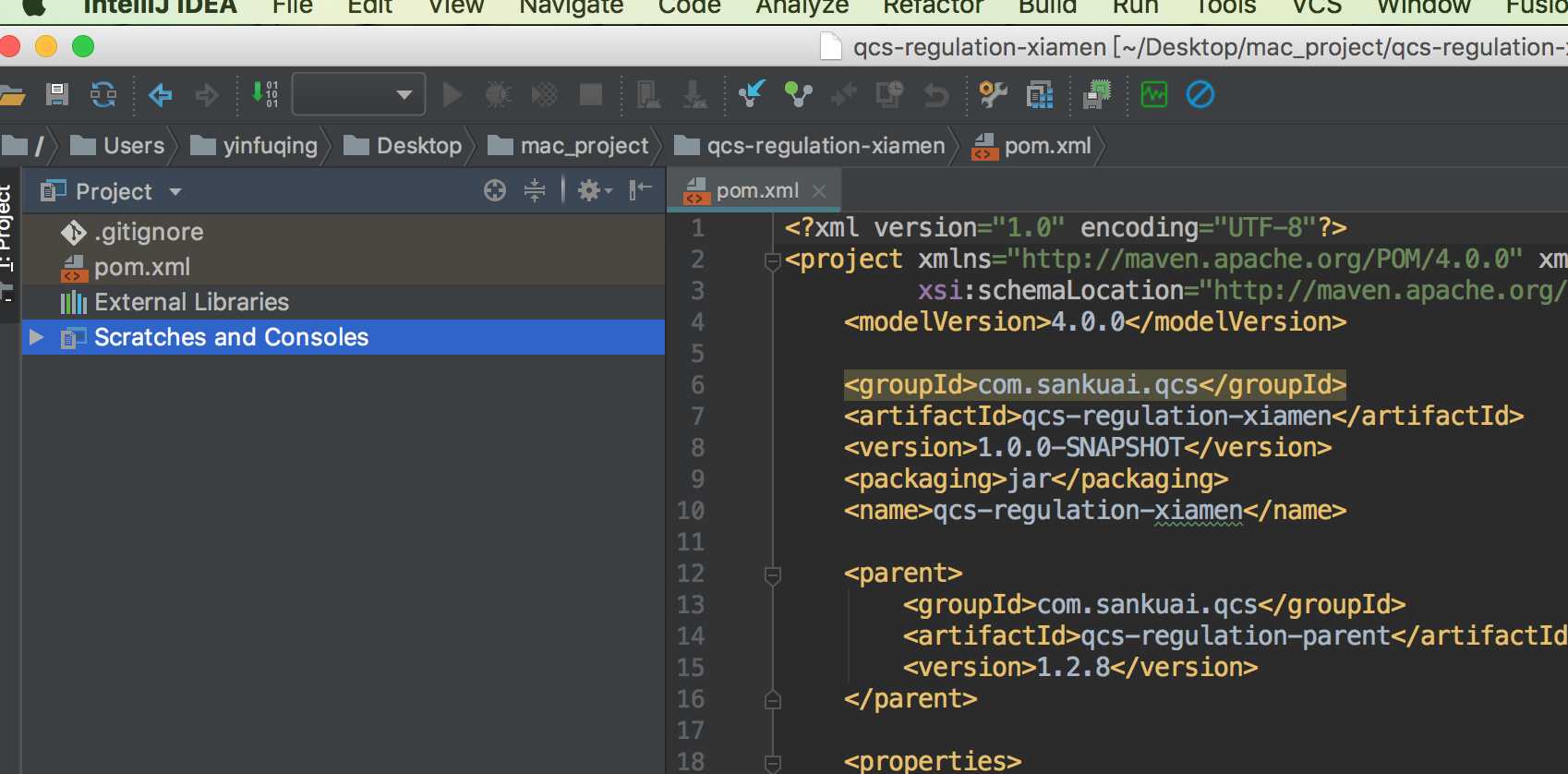The height and width of the screenshot is (774, 1568).
Task: Open Settings via the wrench icon
Action: tap(994, 94)
